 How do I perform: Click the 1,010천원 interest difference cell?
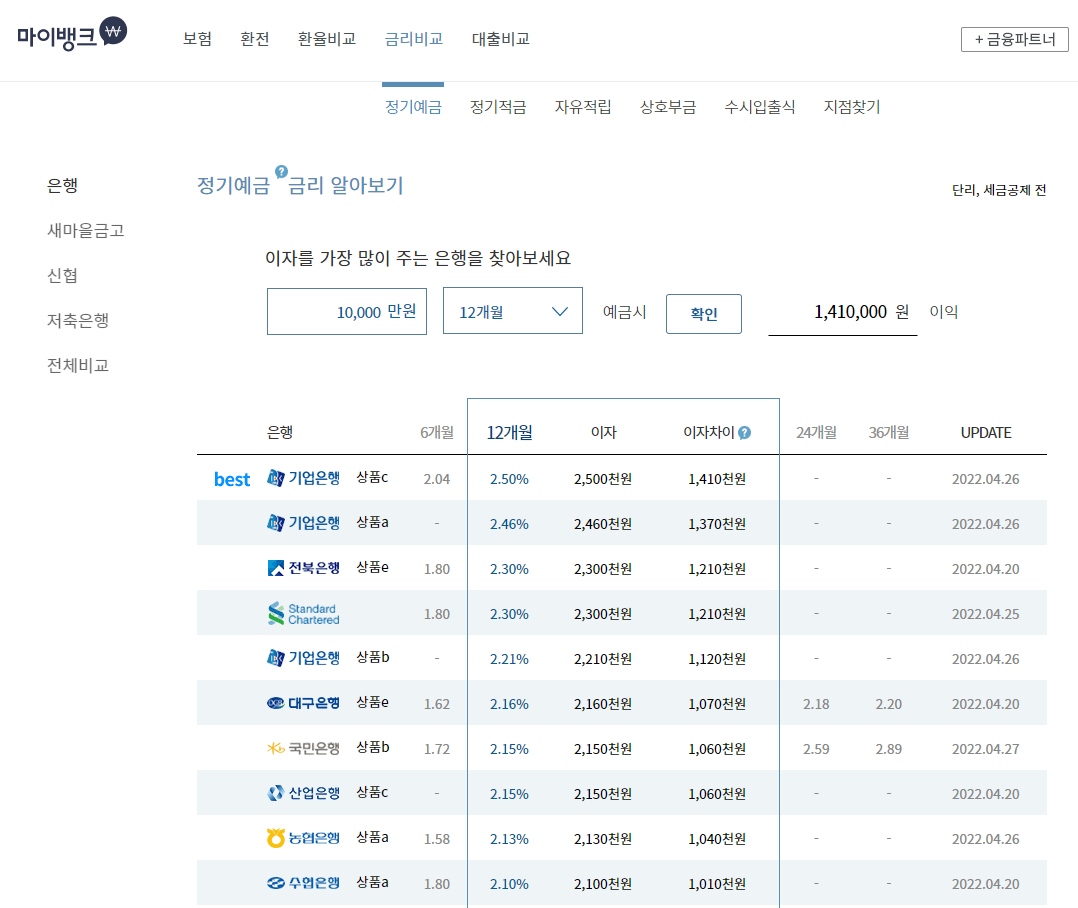point(717,884)
